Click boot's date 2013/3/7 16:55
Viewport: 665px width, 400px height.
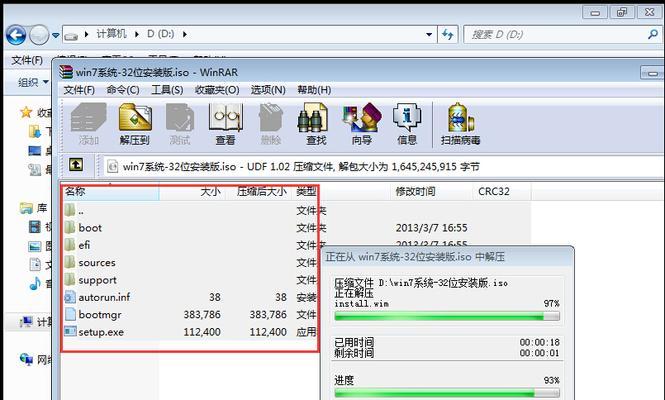pyautogui.click(x=431, y=228)
